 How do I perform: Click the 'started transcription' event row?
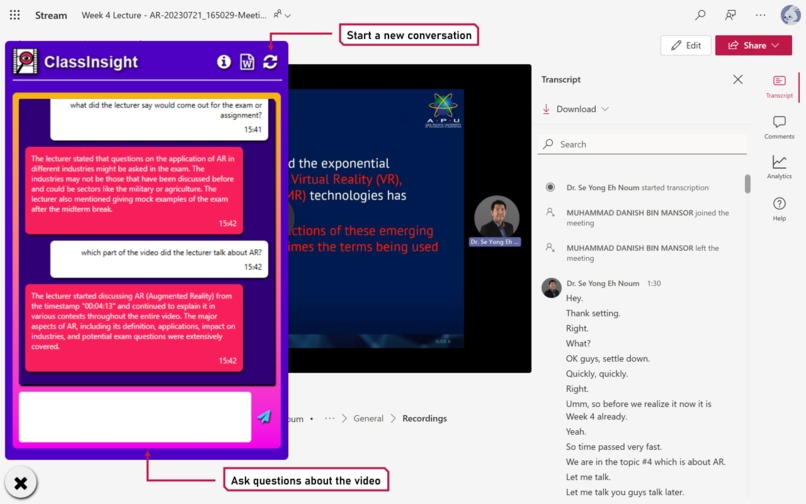pos(637,188)
